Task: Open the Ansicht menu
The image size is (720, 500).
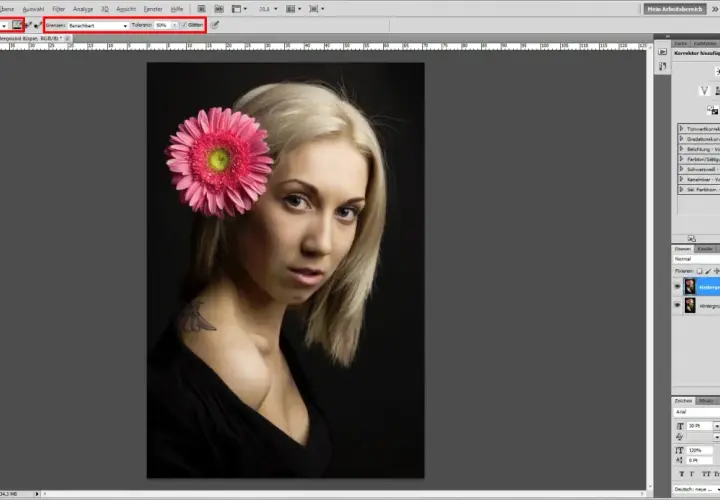Action: pos(126,9)
